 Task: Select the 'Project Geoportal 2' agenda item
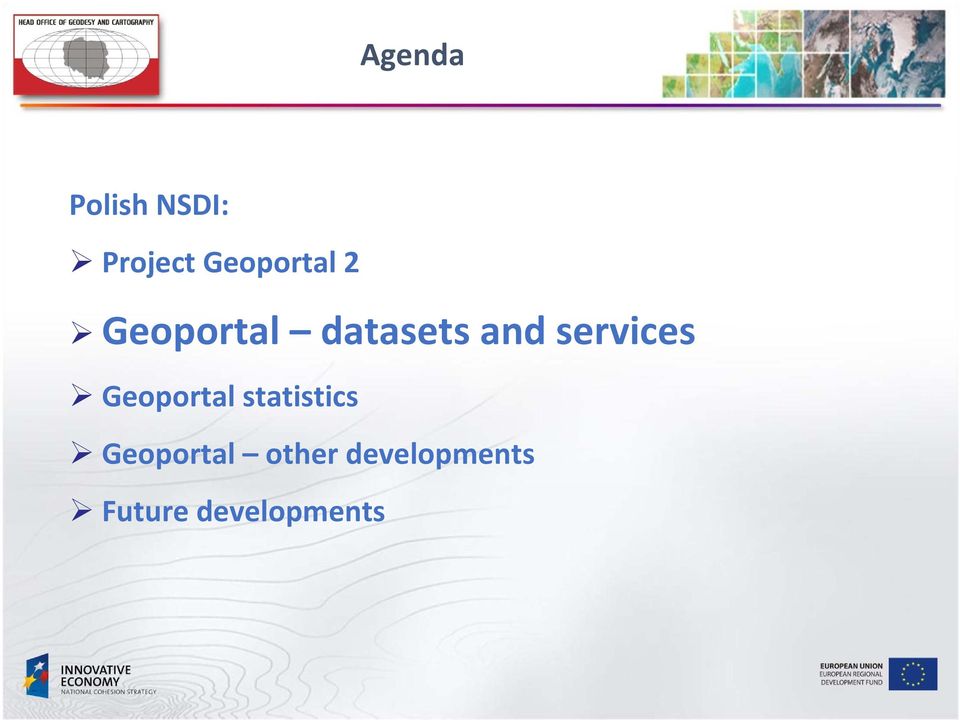click(230, 263)
